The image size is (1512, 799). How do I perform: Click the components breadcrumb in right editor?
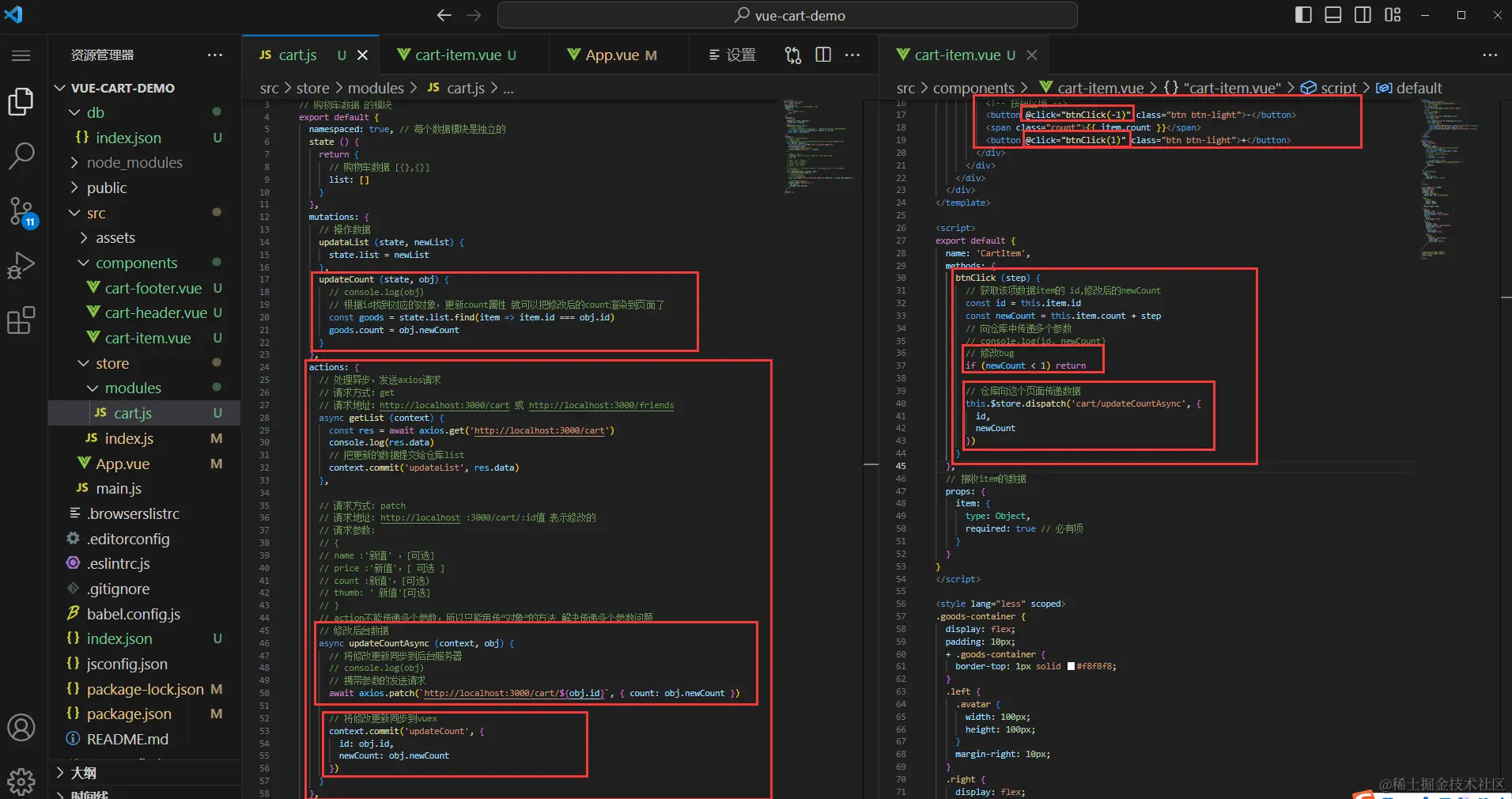tap(973, 88)
